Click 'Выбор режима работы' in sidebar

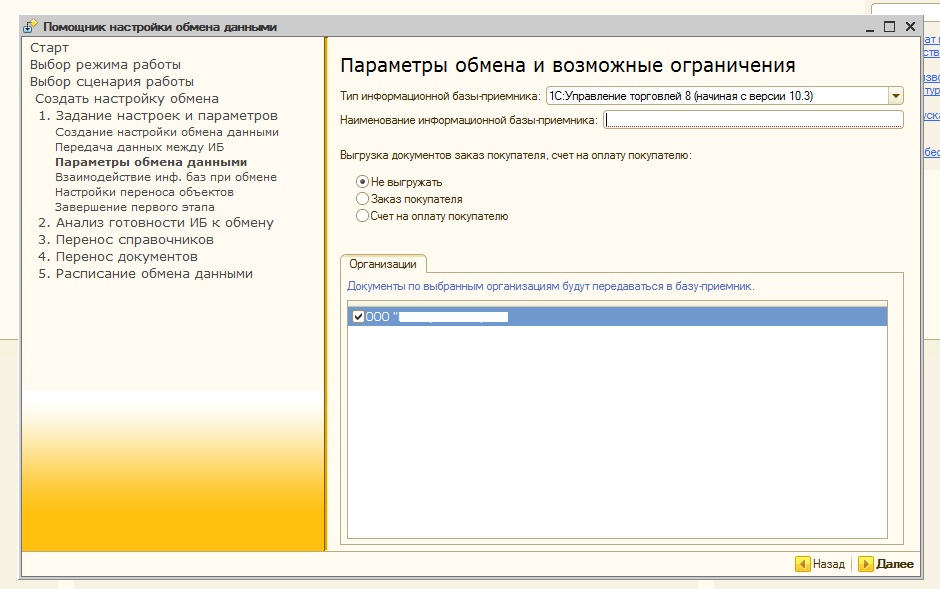(105, 65)
